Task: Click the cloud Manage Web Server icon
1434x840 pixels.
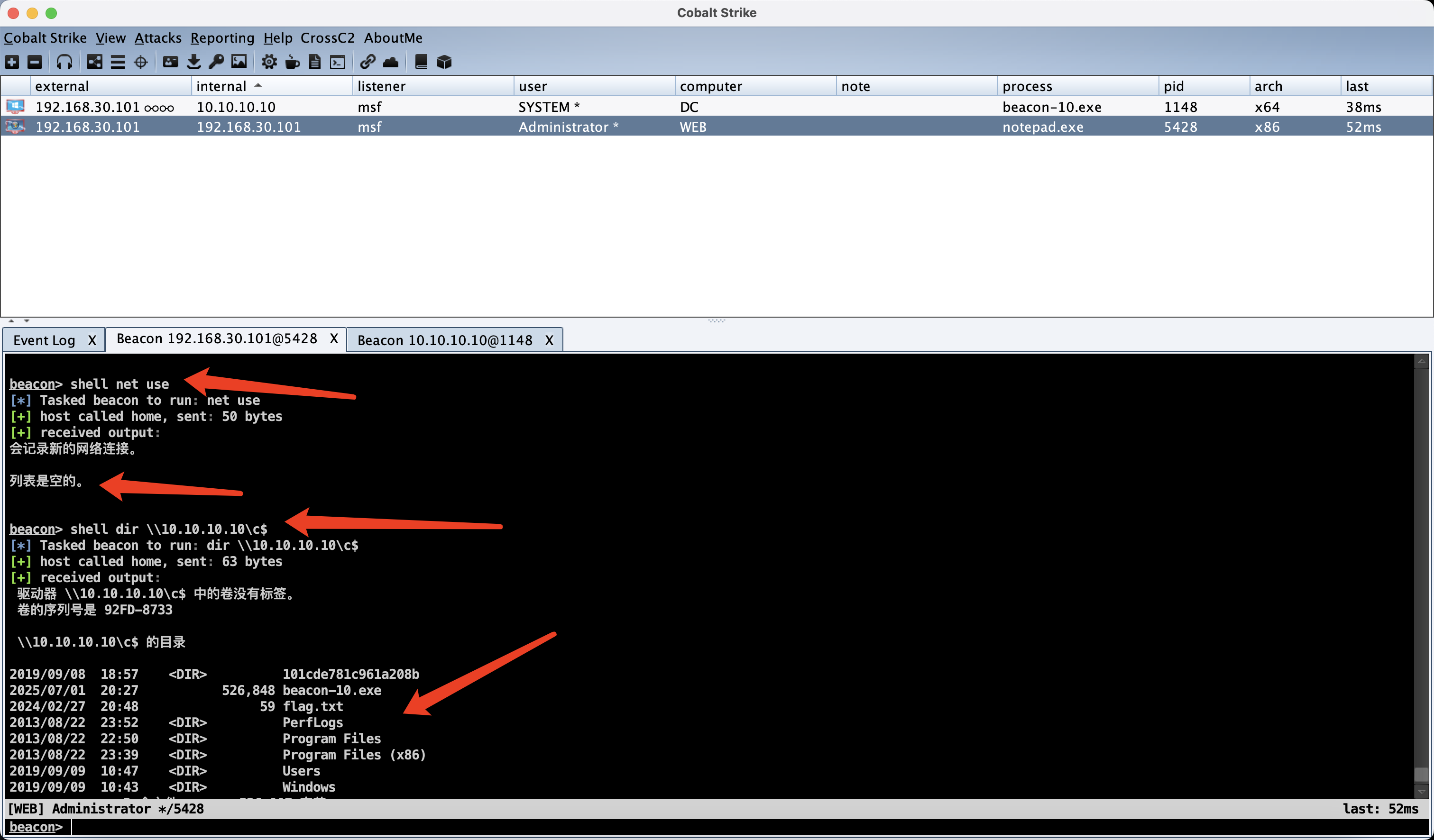Action: click(x=391, y=62)
